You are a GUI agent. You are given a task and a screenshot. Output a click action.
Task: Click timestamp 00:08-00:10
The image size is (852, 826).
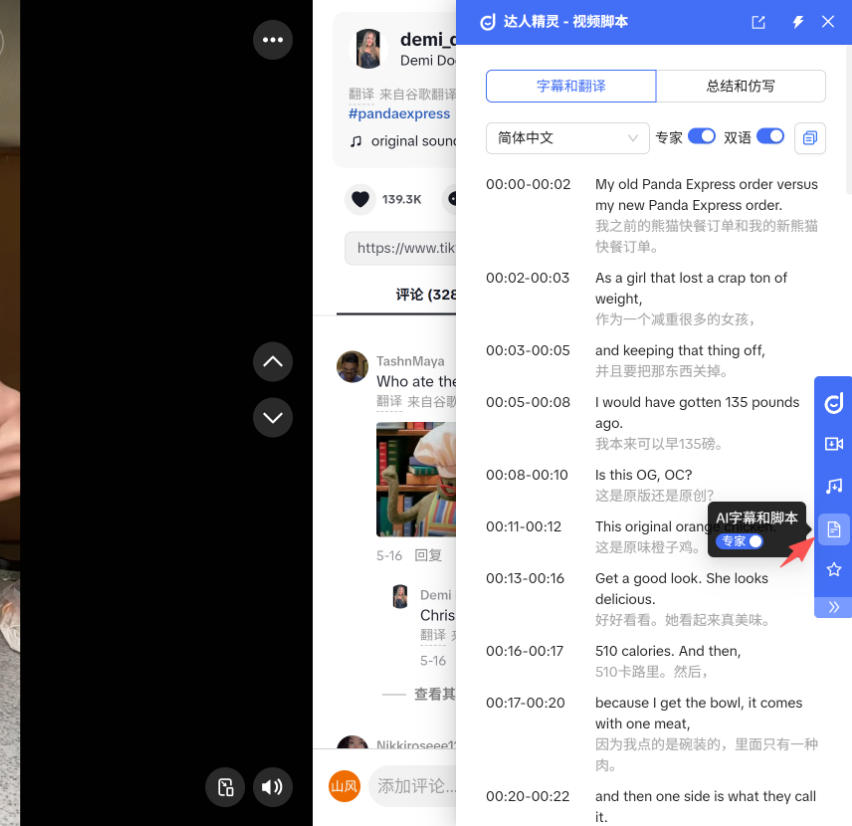[x=527, y=475]
